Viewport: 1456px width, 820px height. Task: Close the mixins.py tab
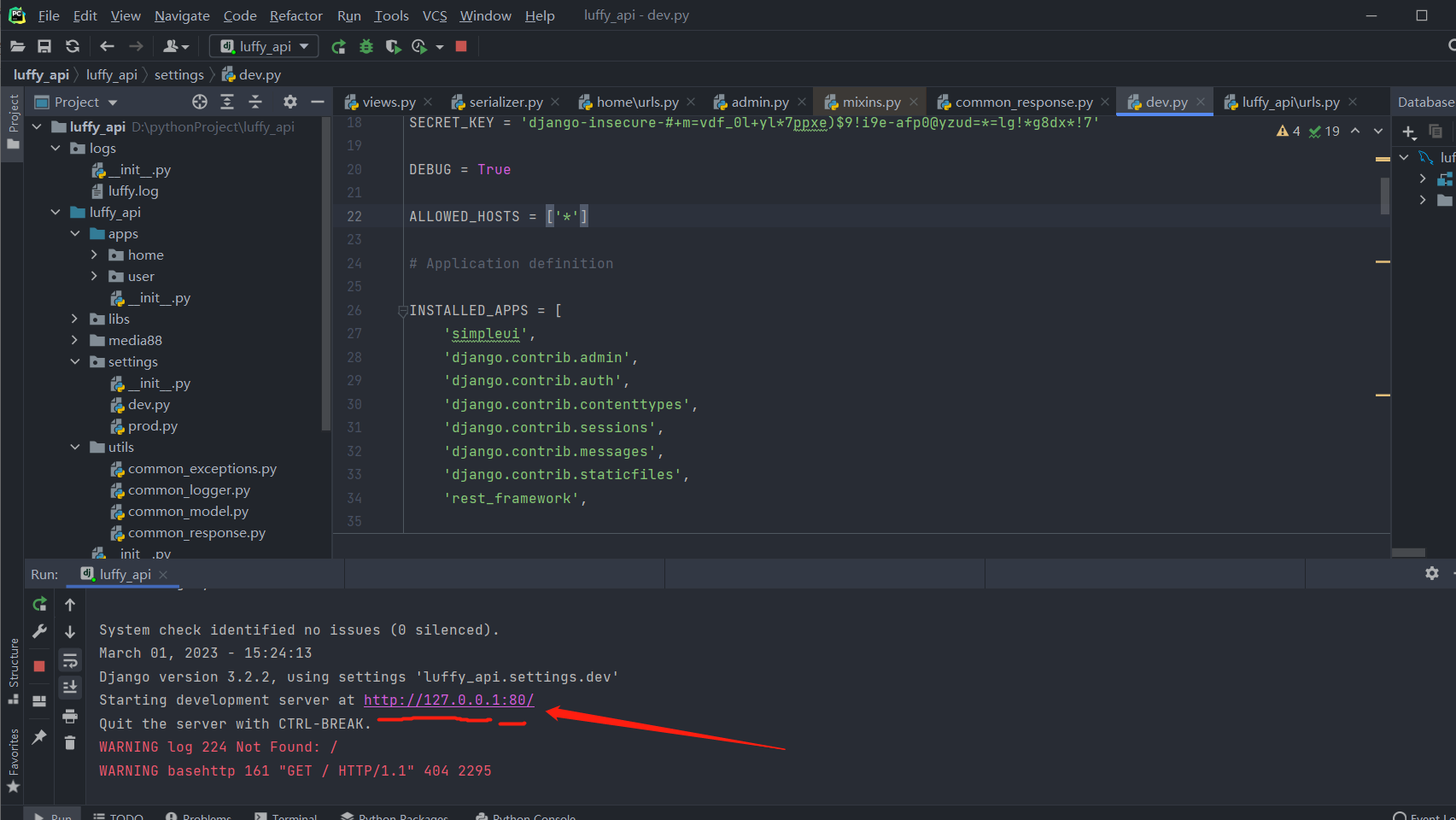(x=914, y=102)
